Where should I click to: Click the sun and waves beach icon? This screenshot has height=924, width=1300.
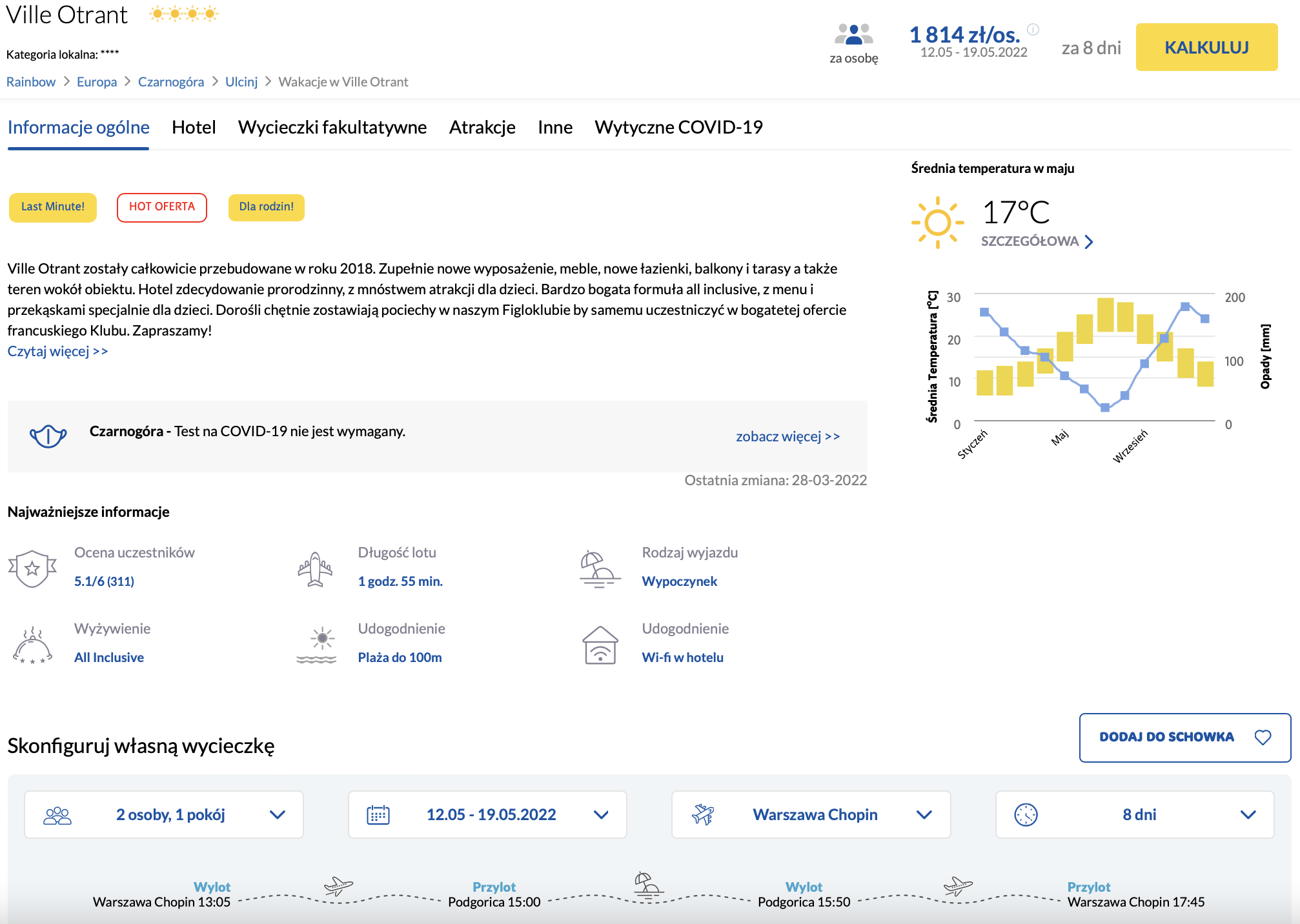tap(316, 645)
